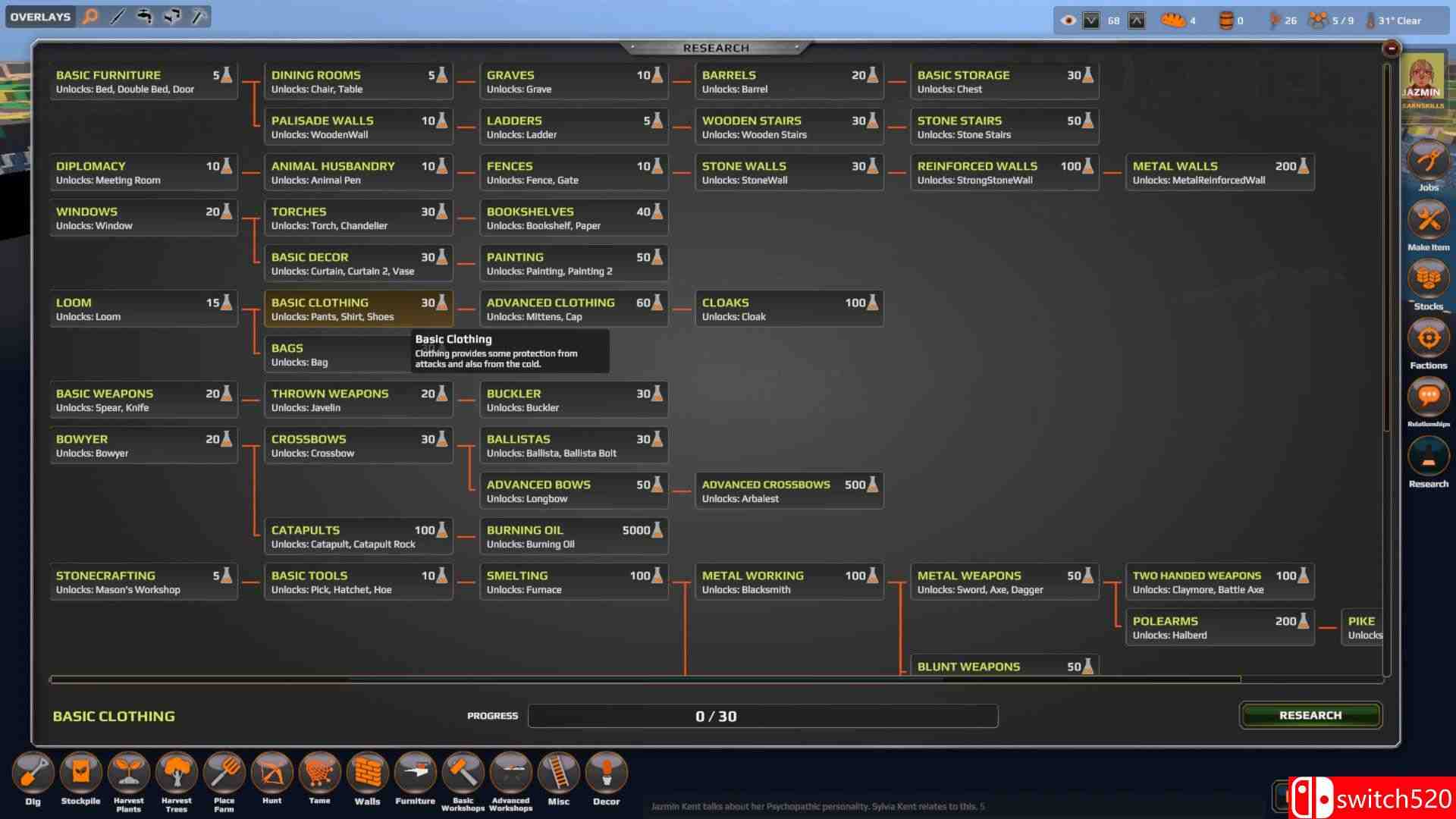Select the Hunt tool icon
The image size is (1456, 819).
271,773
